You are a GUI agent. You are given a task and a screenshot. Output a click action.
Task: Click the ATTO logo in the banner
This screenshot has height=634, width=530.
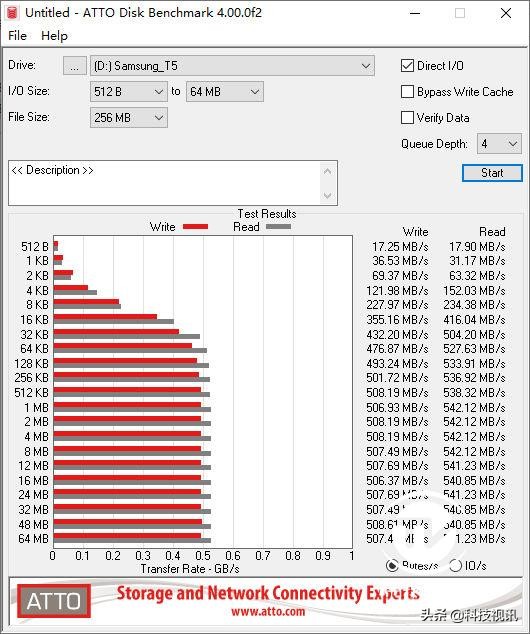pos(54,601)
